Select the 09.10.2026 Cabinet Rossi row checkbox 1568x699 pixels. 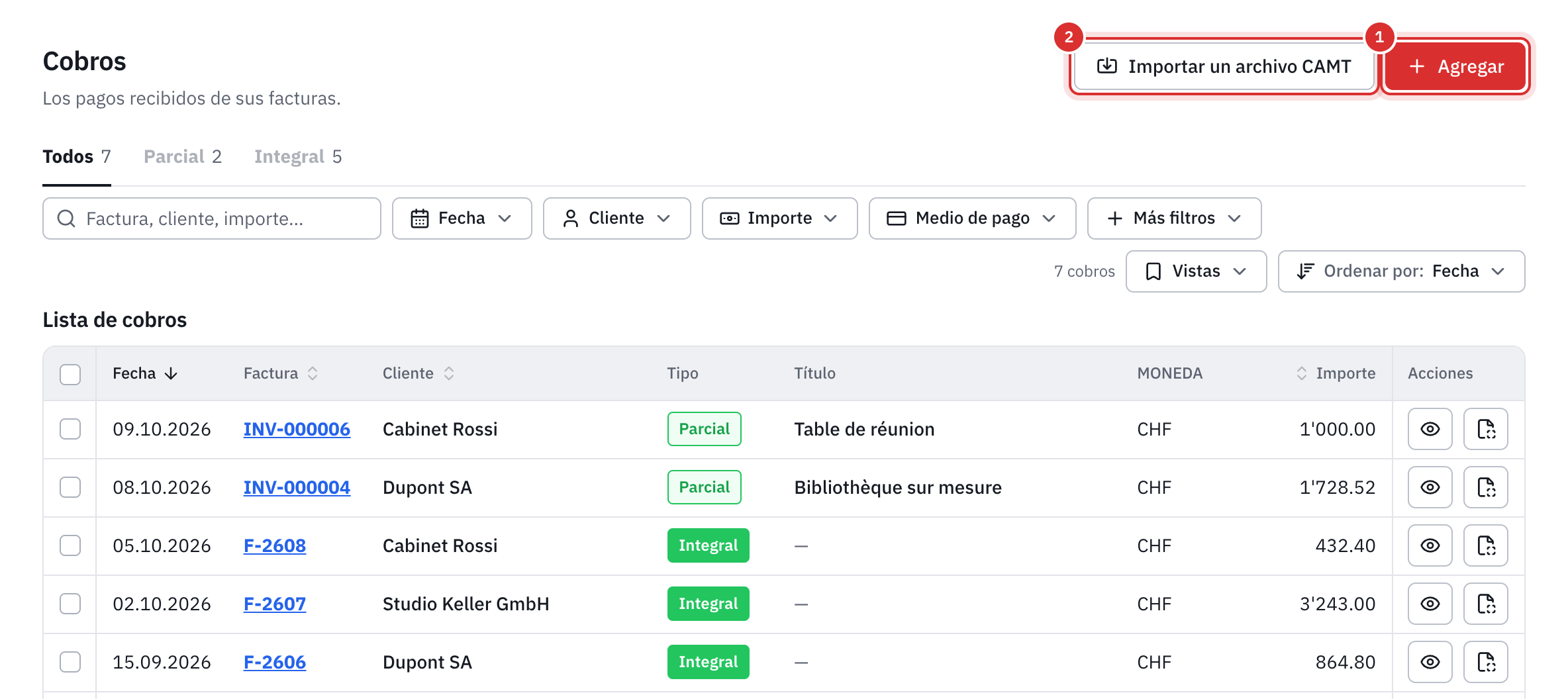point(70,429)
